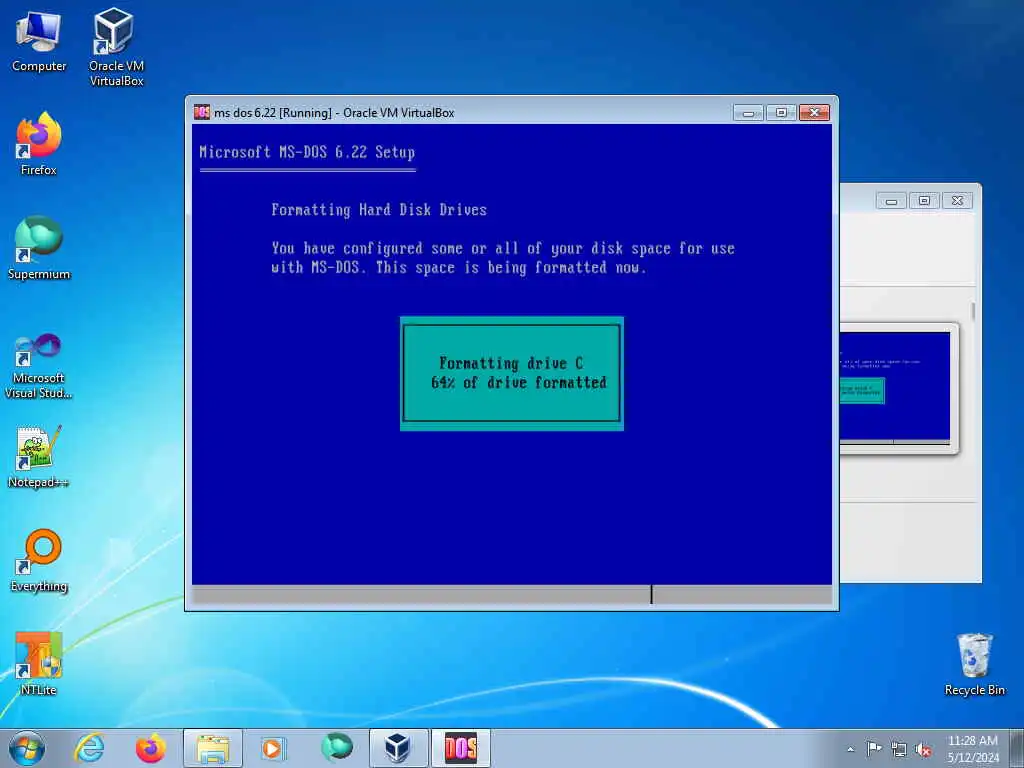Minimize the ms dos 6.22 VirtualBox window
The image size is (1024, 768).
click(x=748, y=112)
